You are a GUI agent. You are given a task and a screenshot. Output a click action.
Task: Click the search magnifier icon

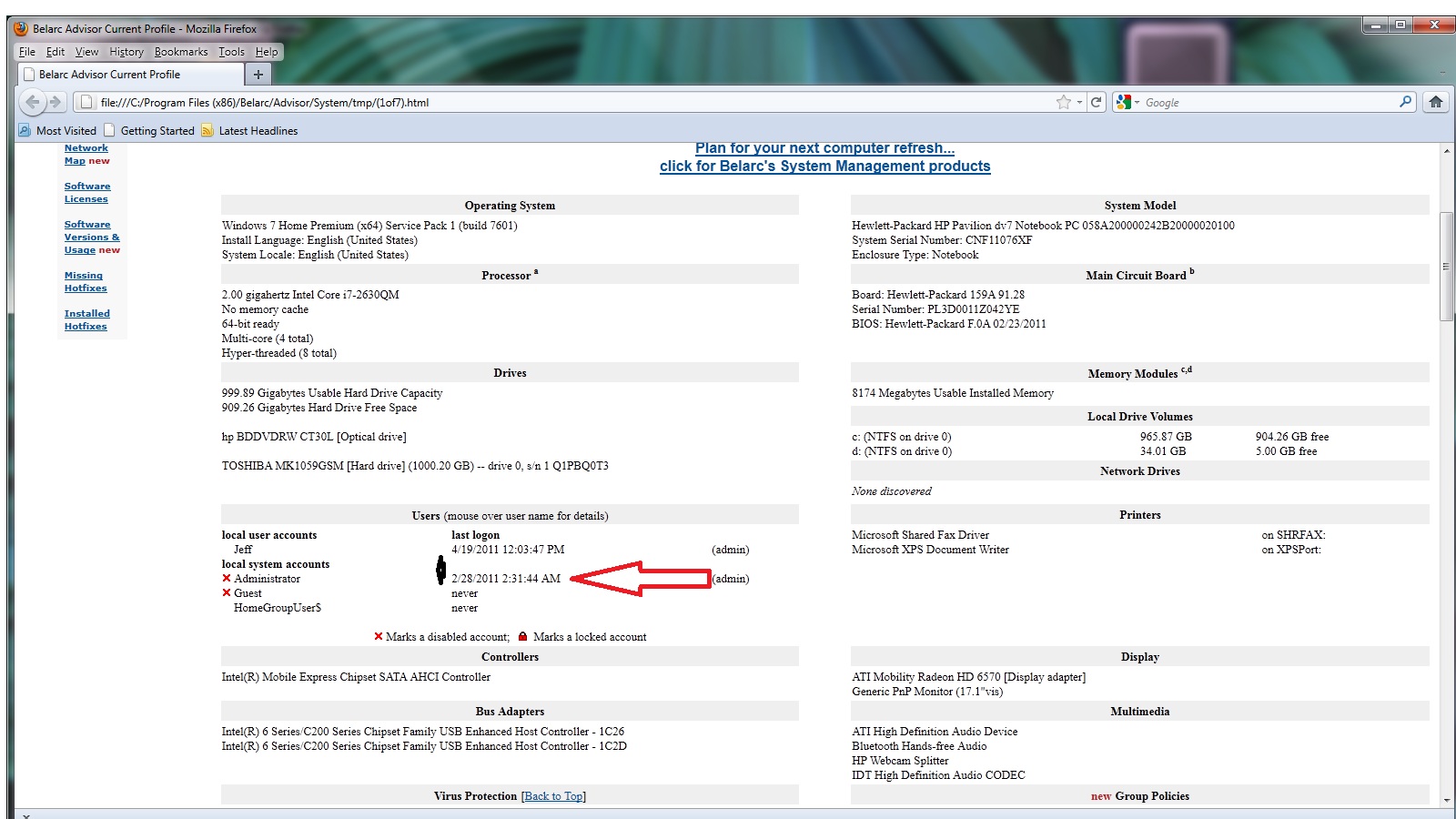(1406, 102)
